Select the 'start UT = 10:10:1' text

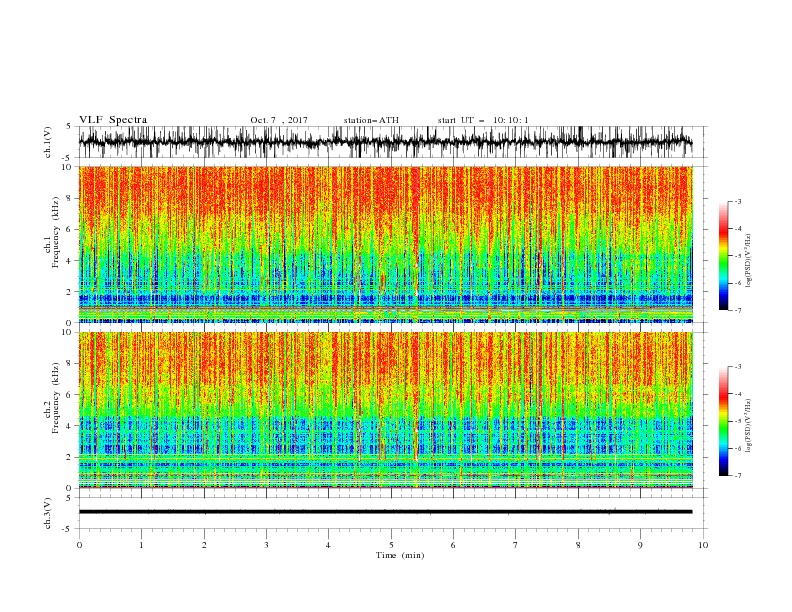pyautogui.click(x=483, y=120)
